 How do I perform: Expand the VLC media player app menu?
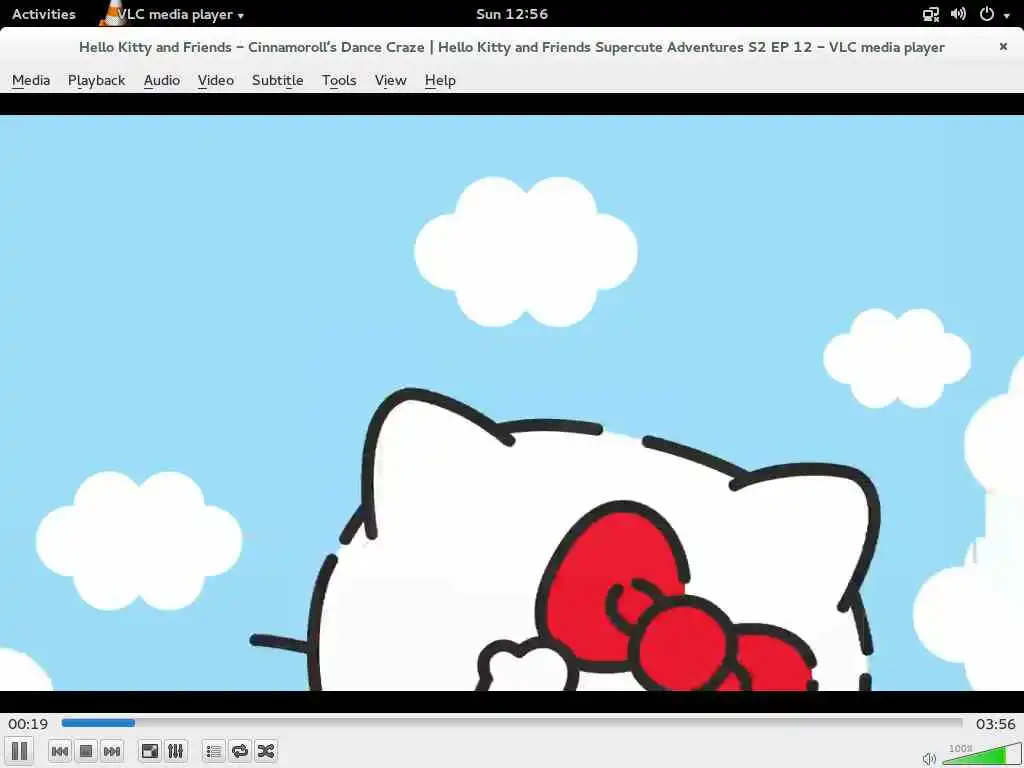point(172,14)
